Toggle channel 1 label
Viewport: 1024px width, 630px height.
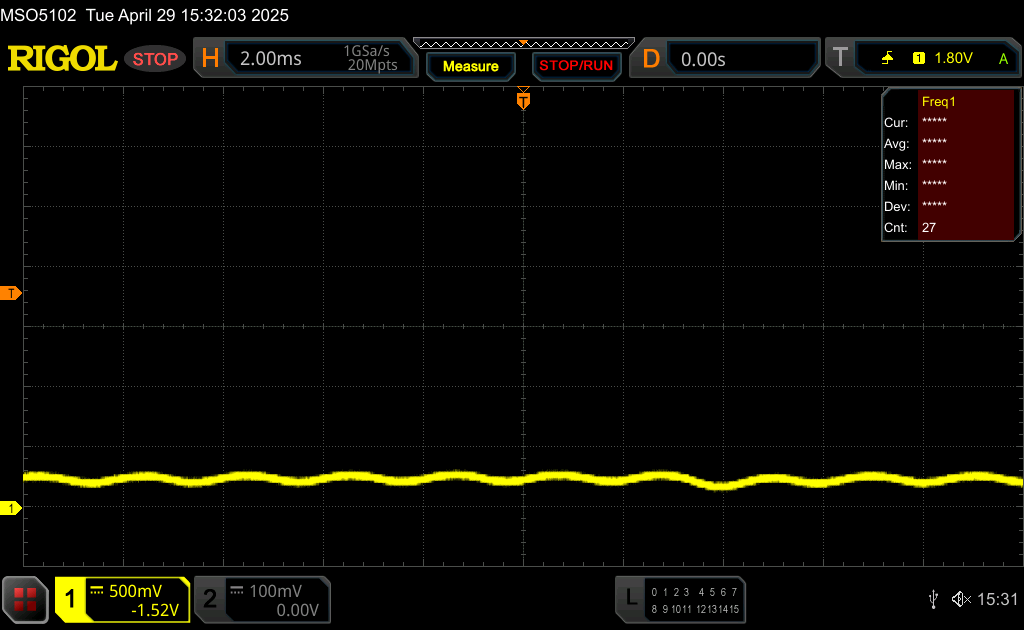point(70,599)
